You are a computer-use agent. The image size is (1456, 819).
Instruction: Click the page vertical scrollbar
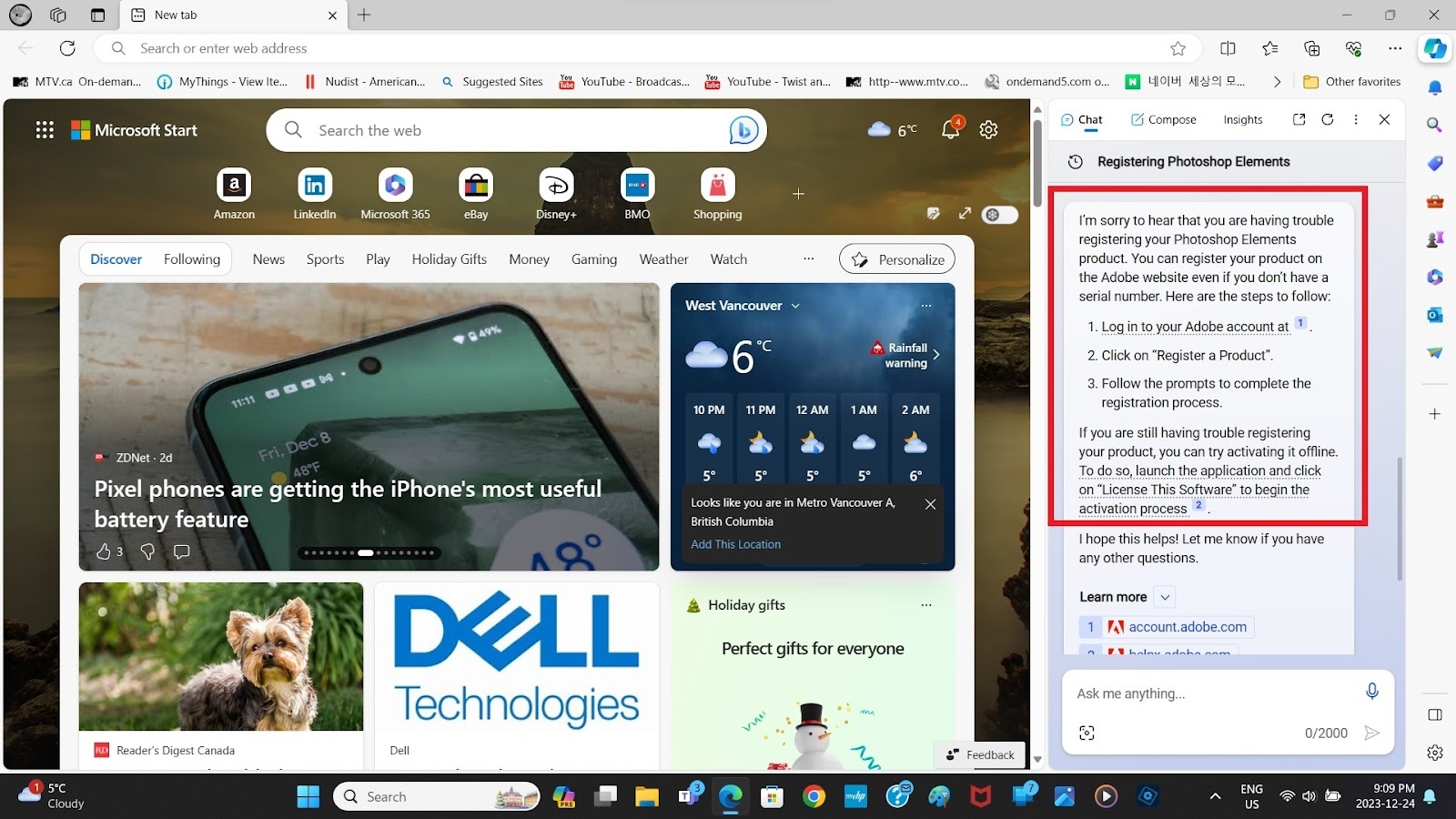(x=1037, y=164)
